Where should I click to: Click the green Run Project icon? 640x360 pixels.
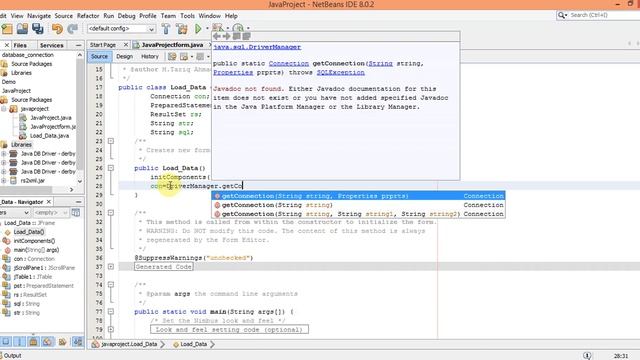[198, 29]
